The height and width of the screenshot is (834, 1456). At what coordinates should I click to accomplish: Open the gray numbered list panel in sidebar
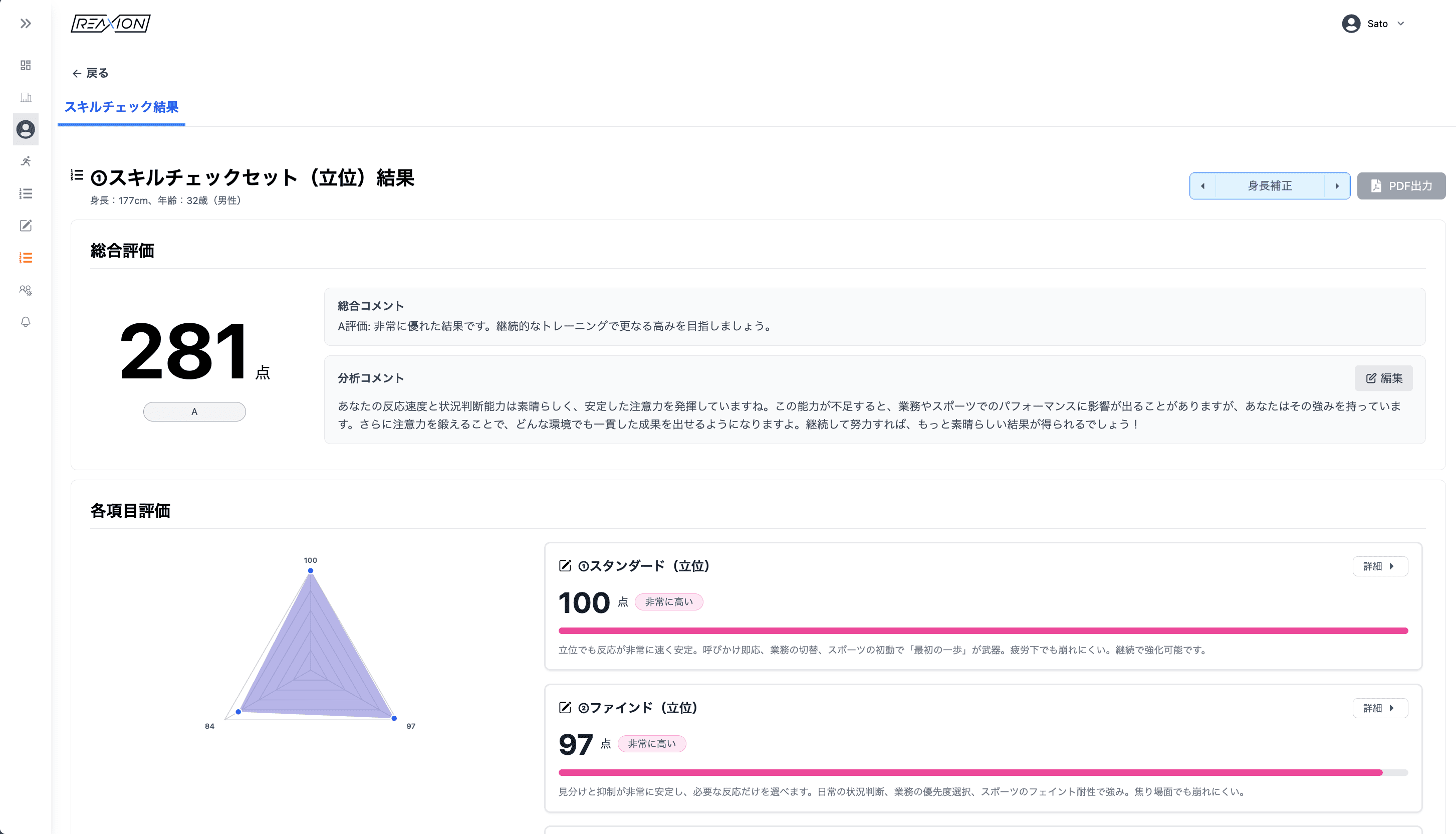tap(25, 193)
